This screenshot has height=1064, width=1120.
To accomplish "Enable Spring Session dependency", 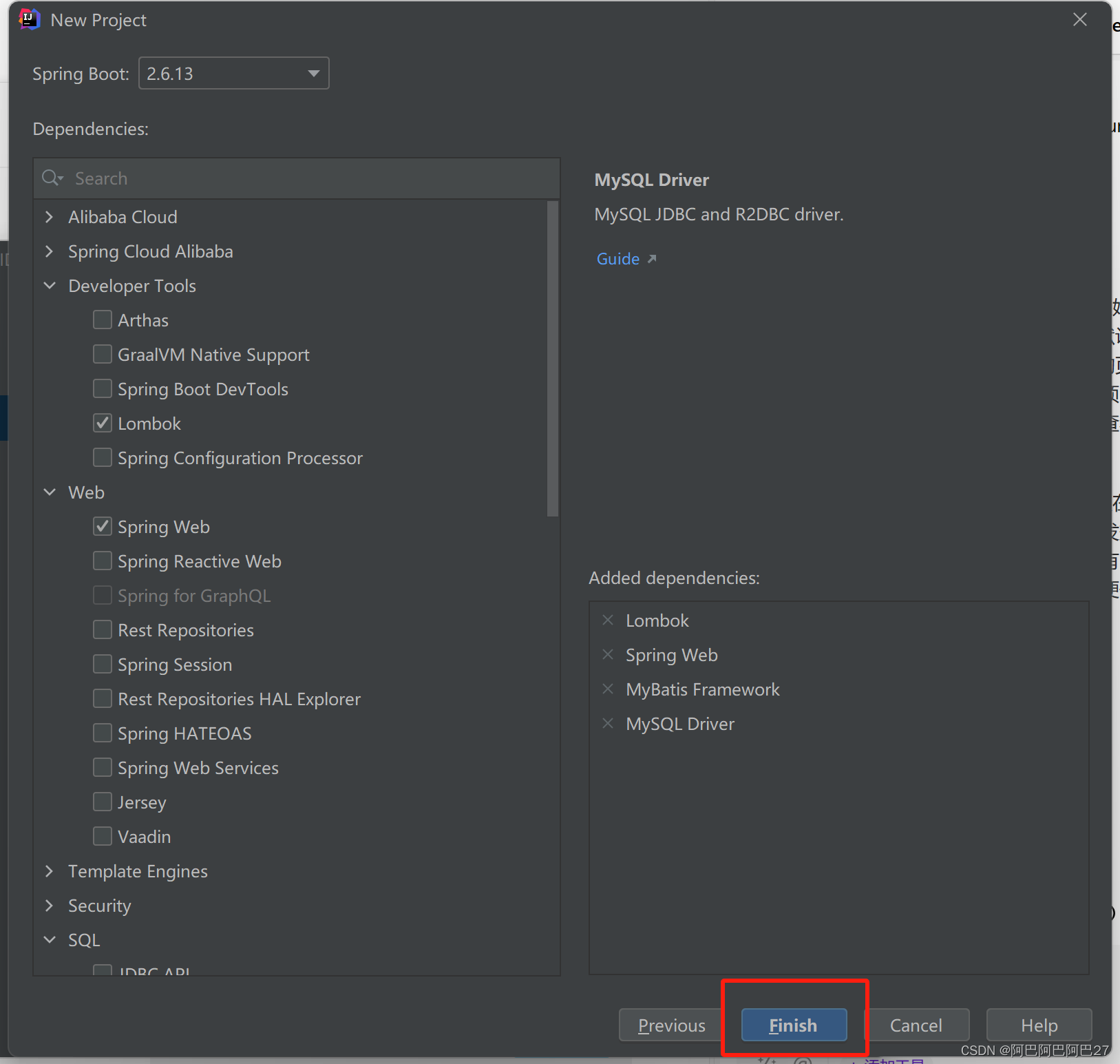I will click(103, 664).
